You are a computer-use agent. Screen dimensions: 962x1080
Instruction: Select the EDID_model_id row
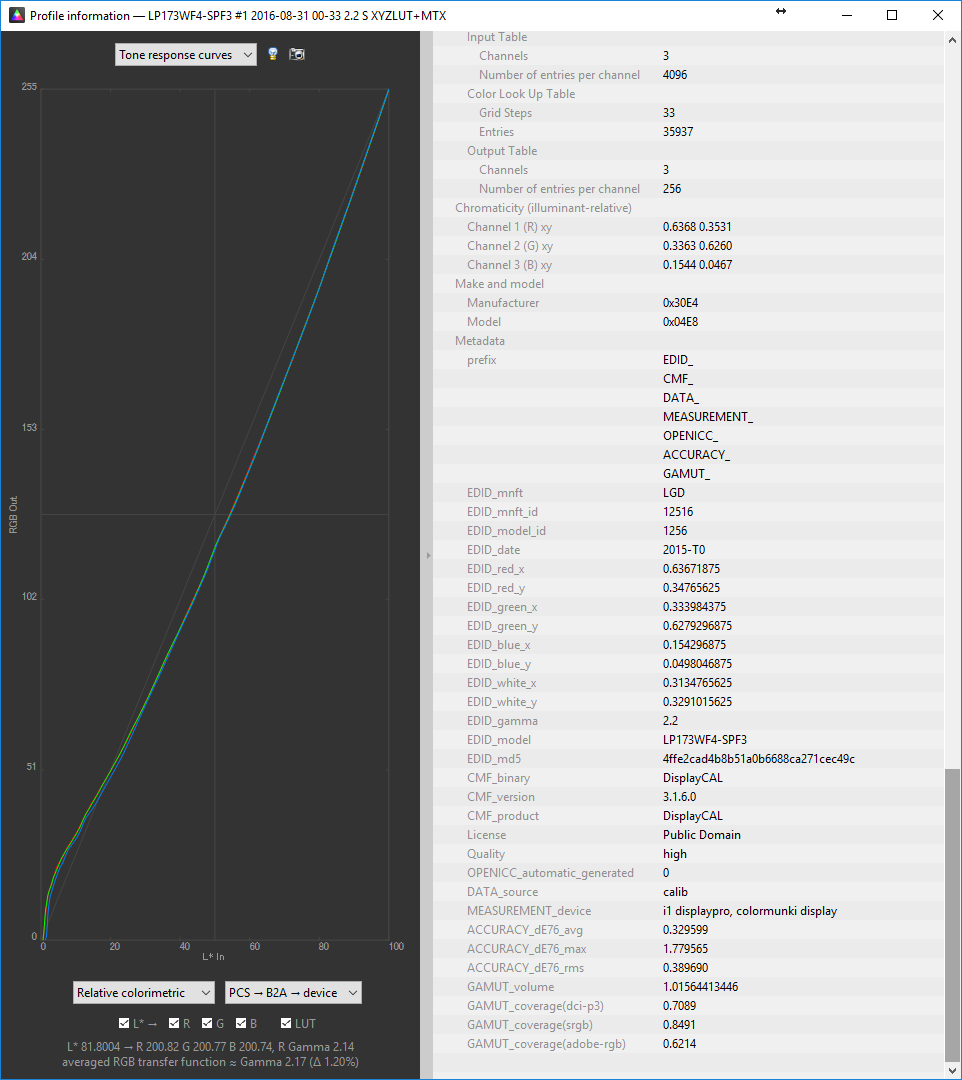[x=689, y=531]
